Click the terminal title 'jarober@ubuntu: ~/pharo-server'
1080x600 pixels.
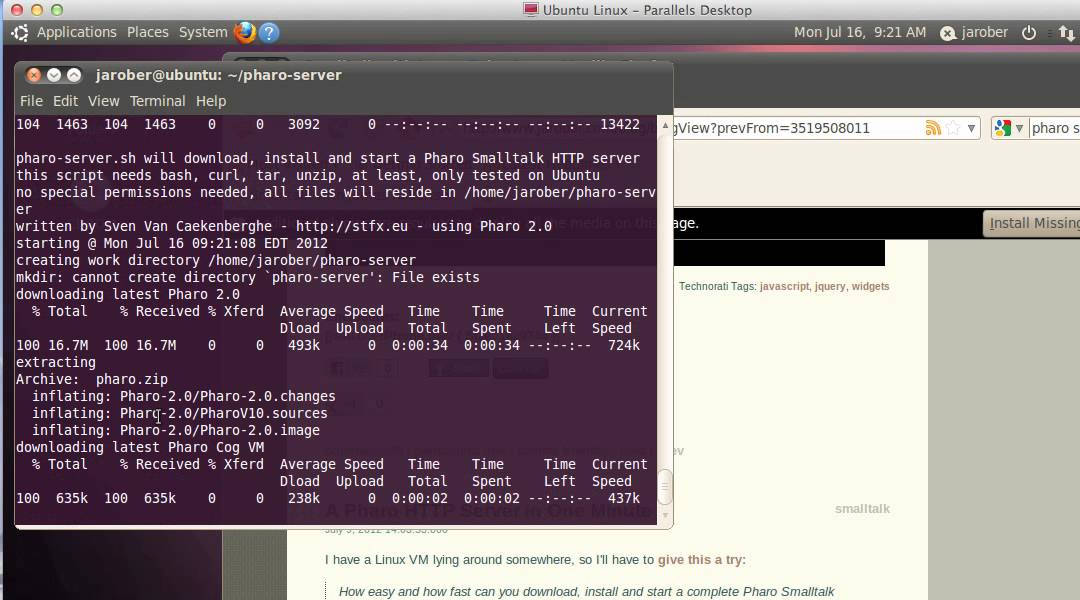pyautogui.click(x=218, y=75)
